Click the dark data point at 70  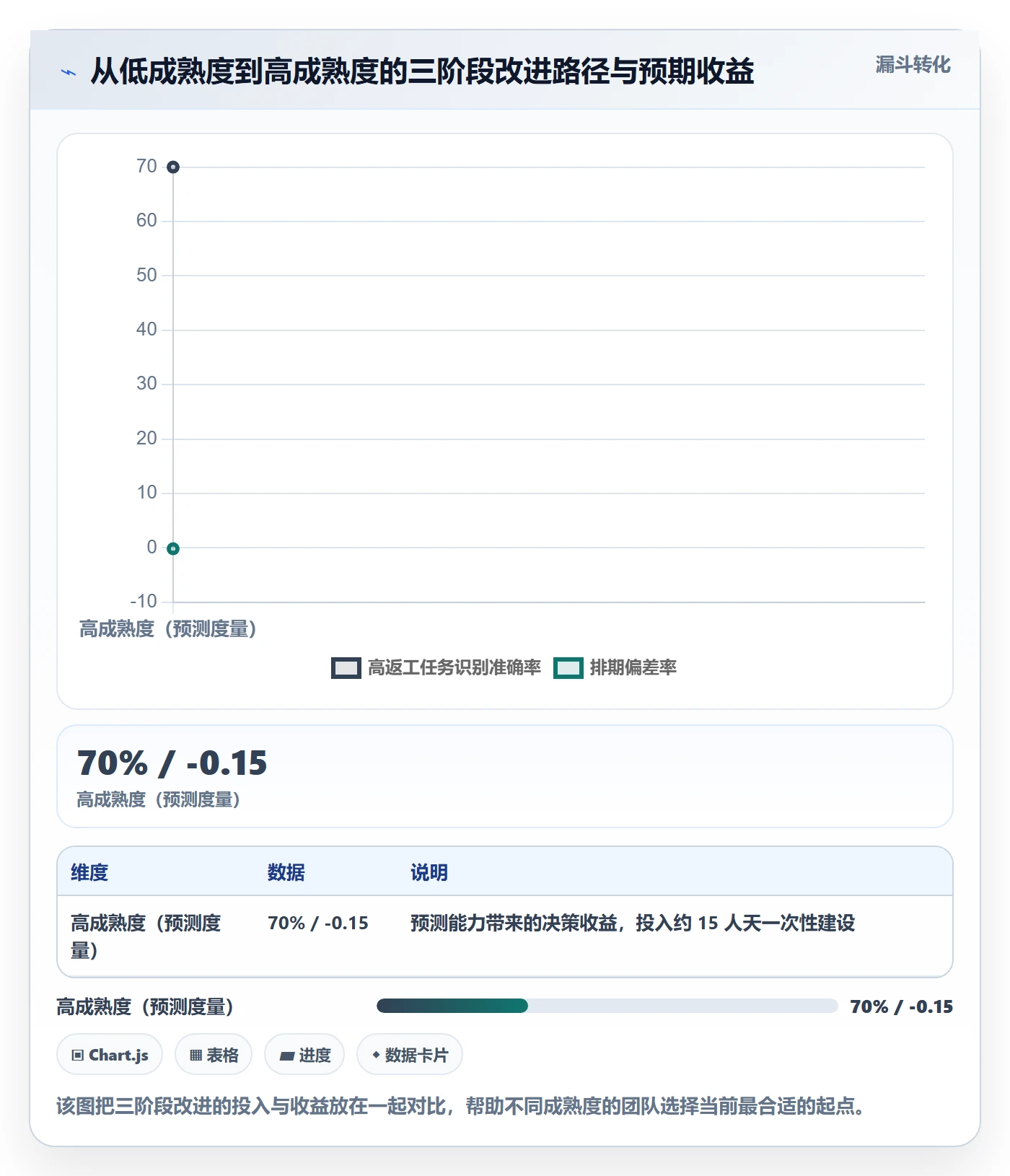(173, 167)
